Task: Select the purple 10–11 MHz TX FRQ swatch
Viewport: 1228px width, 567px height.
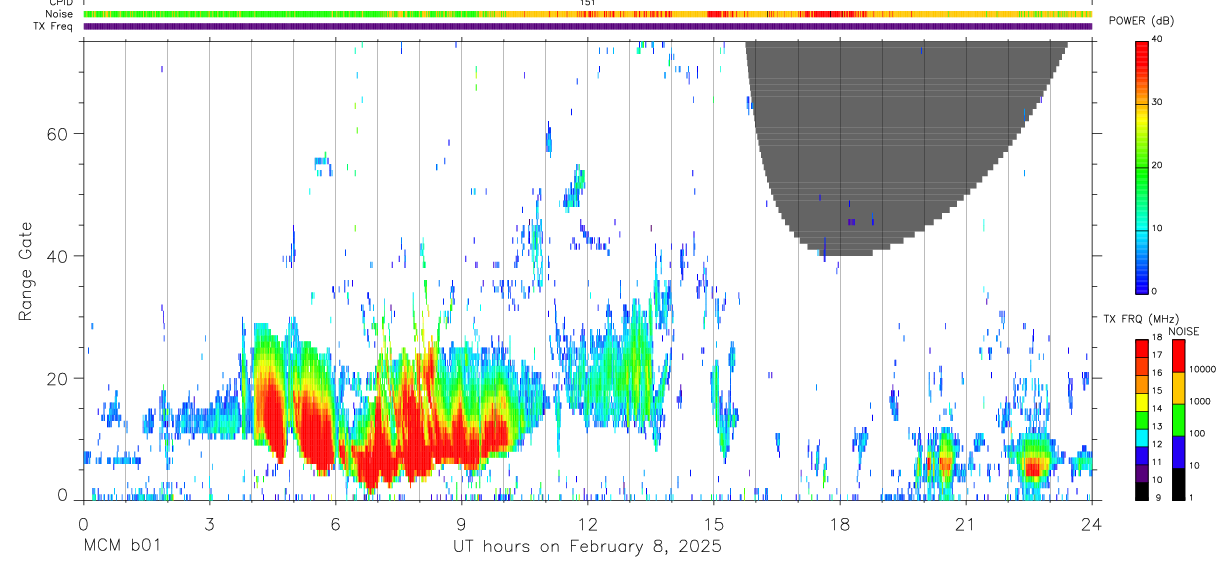Action: pyautogui.click(x=1141, y=473)
